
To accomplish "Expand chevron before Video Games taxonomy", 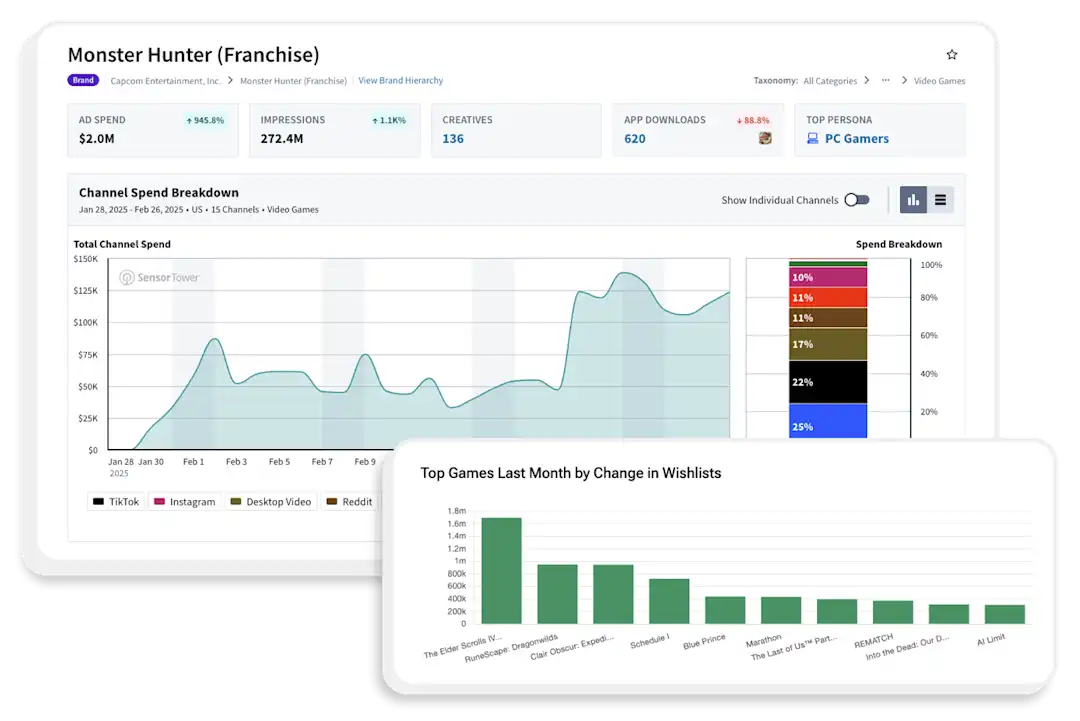I will pos(904,81).
